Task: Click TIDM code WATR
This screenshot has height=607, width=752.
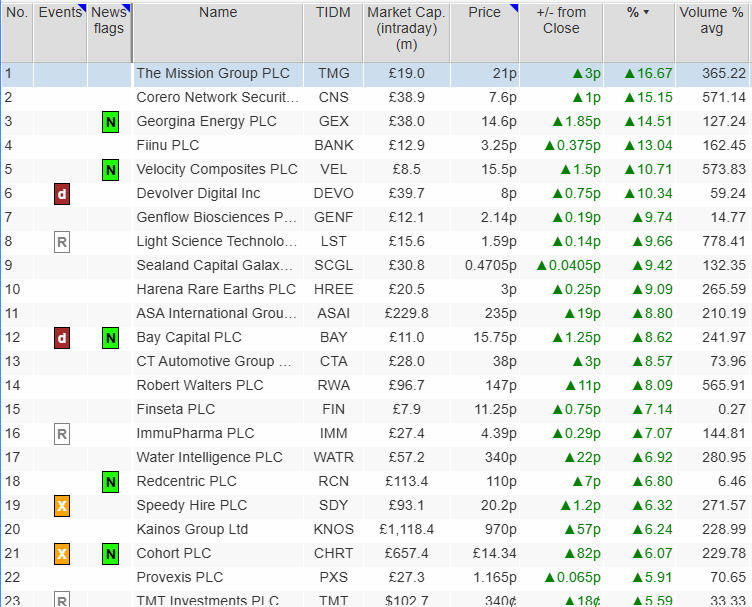Action: [x=333, y=457]
